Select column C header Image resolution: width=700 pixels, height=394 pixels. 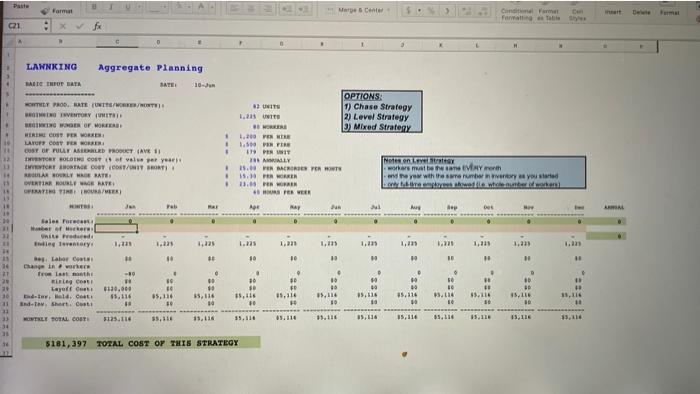pyautogui.click(x=117, y=42)
